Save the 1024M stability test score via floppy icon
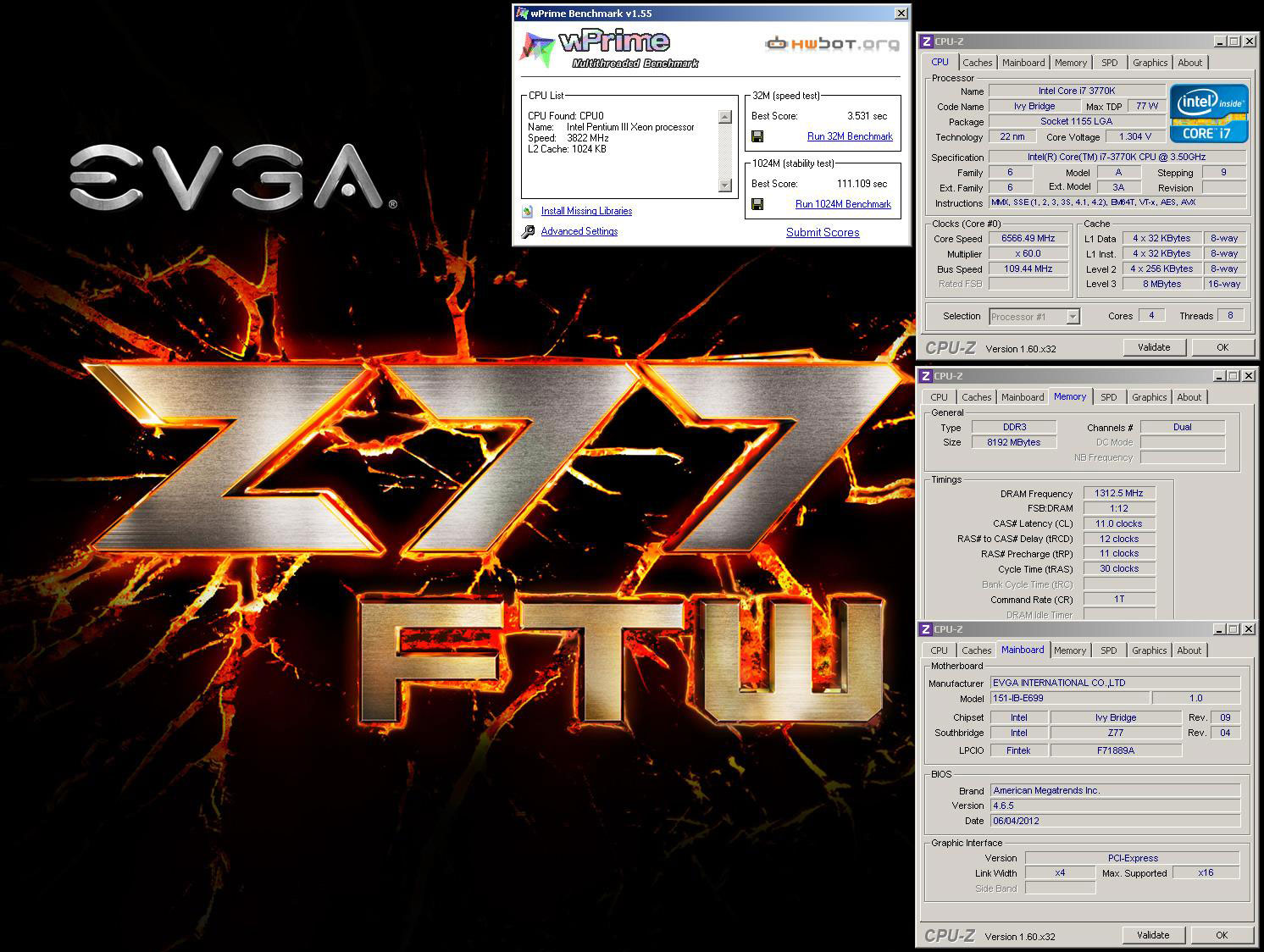The width and height of the screenshot is (1264, 952). point(757,204)
